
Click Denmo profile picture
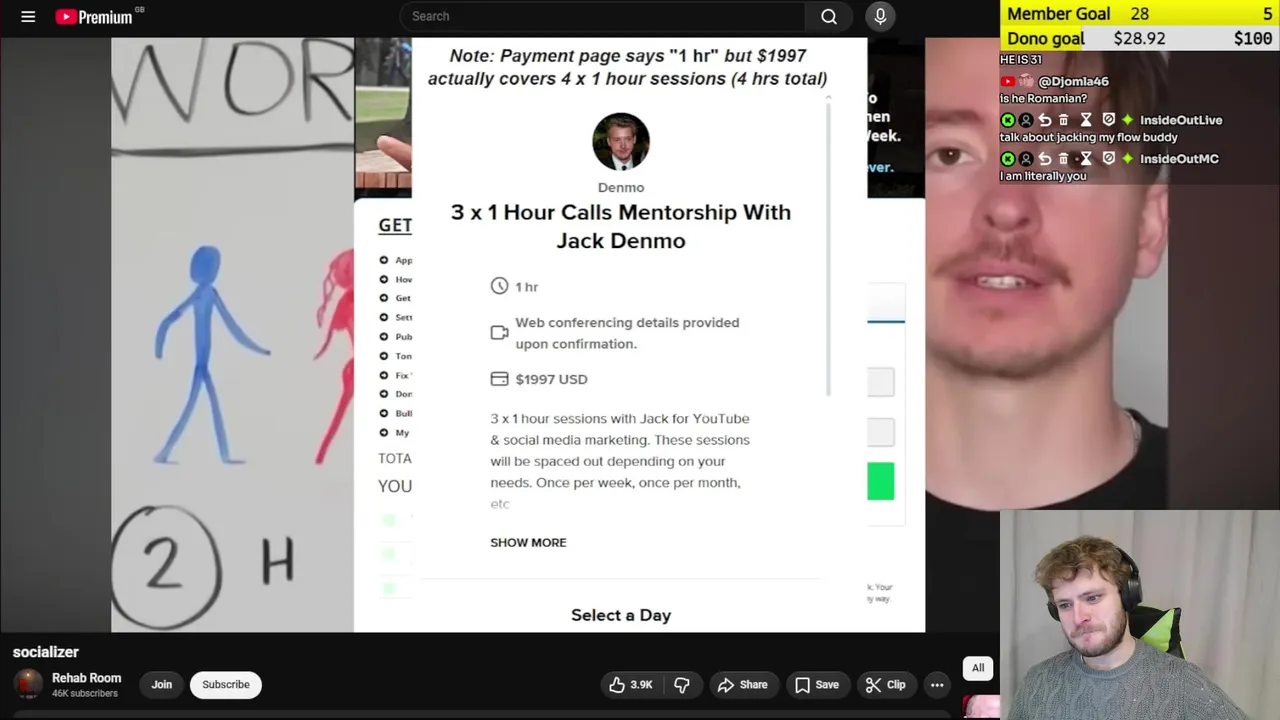tap(621, 142)
